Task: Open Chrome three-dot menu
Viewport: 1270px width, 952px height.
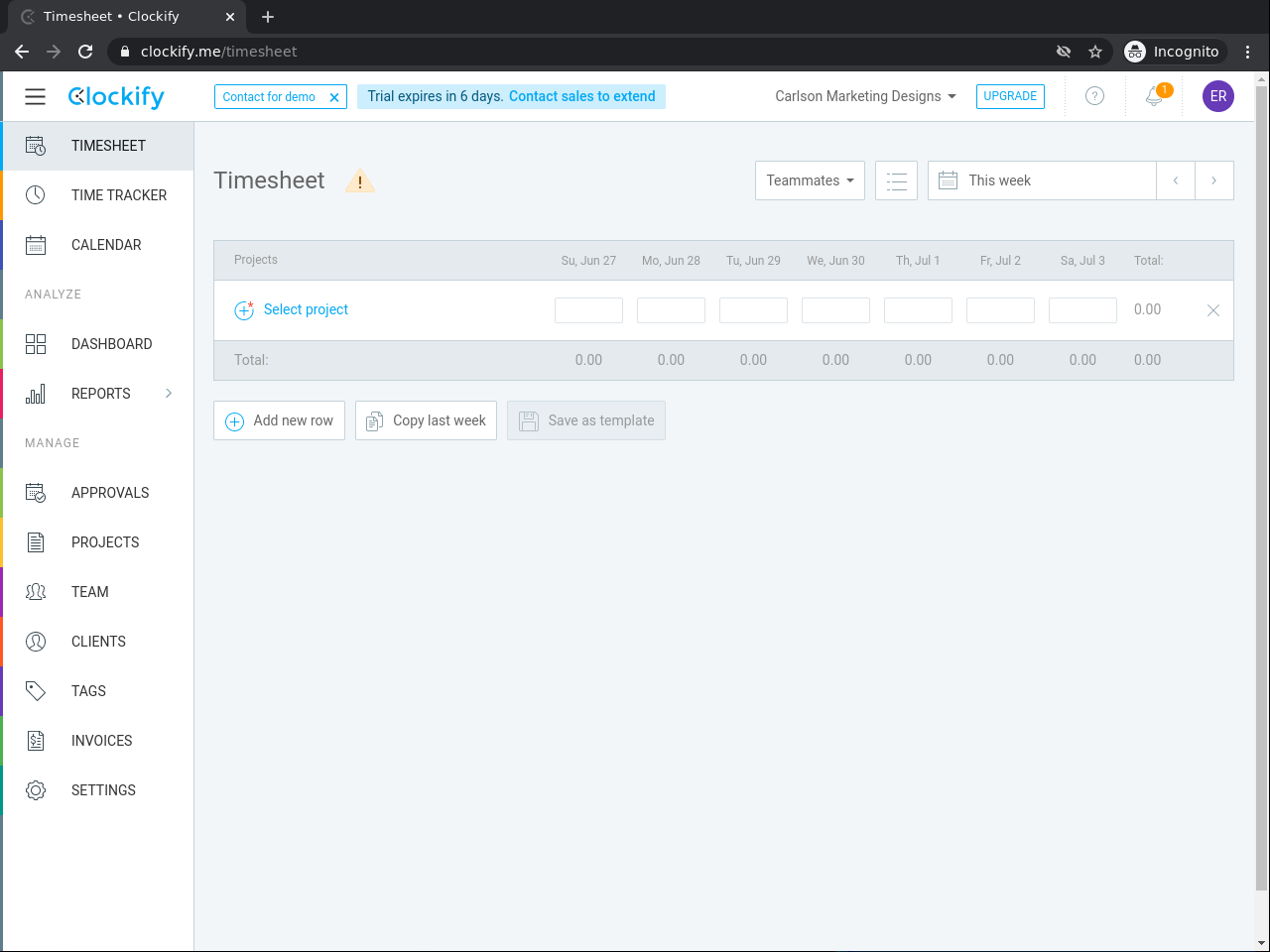Action: click(1248, 52)
